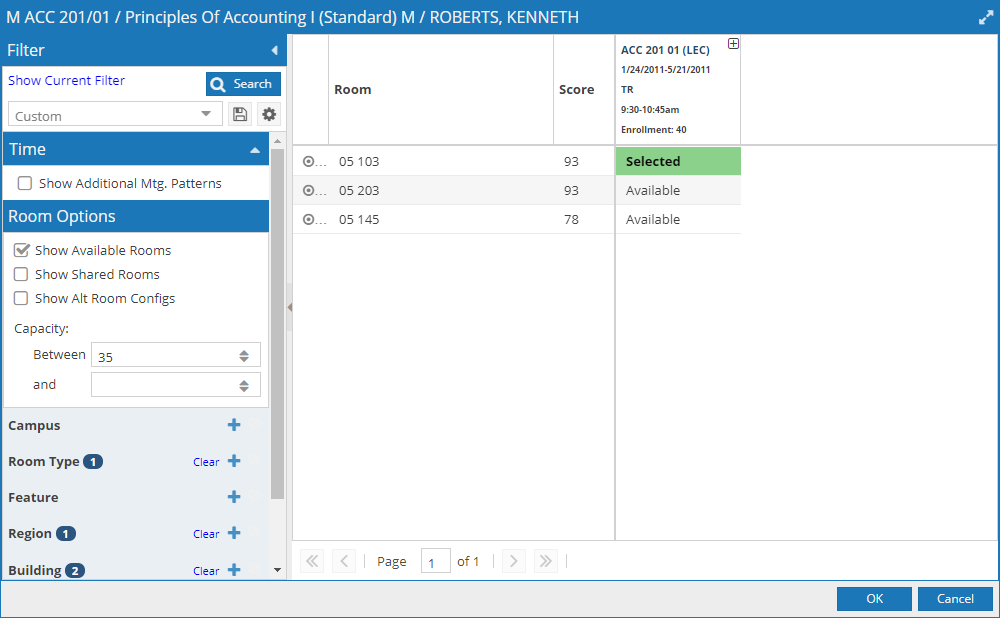Select radio icon for room 05 103

tap(308, 162)
